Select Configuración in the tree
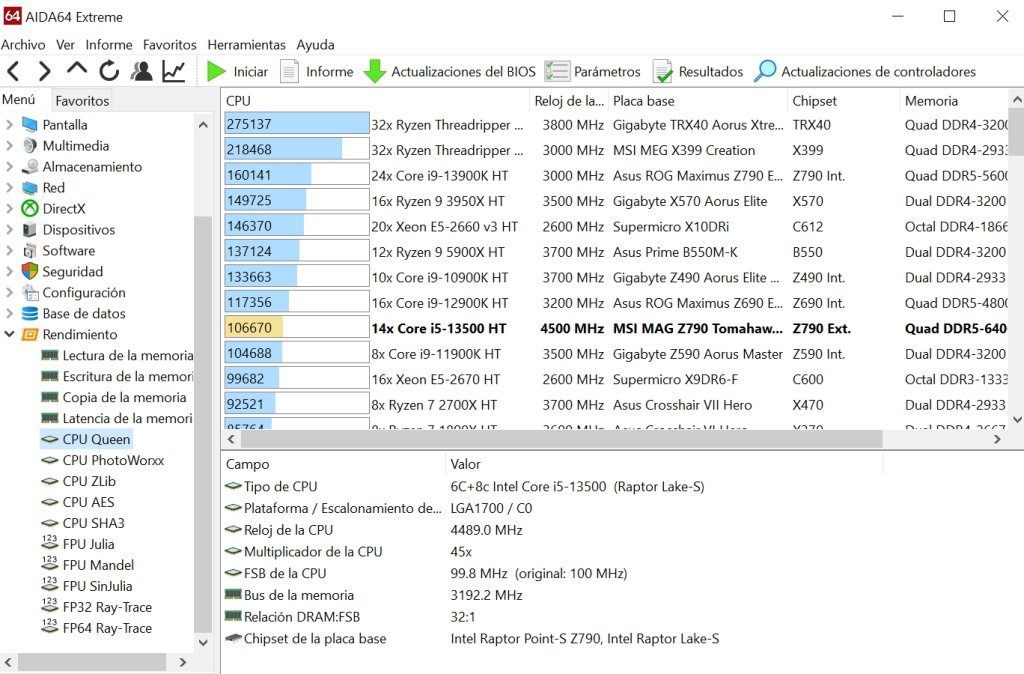 (x=84, y=292)
